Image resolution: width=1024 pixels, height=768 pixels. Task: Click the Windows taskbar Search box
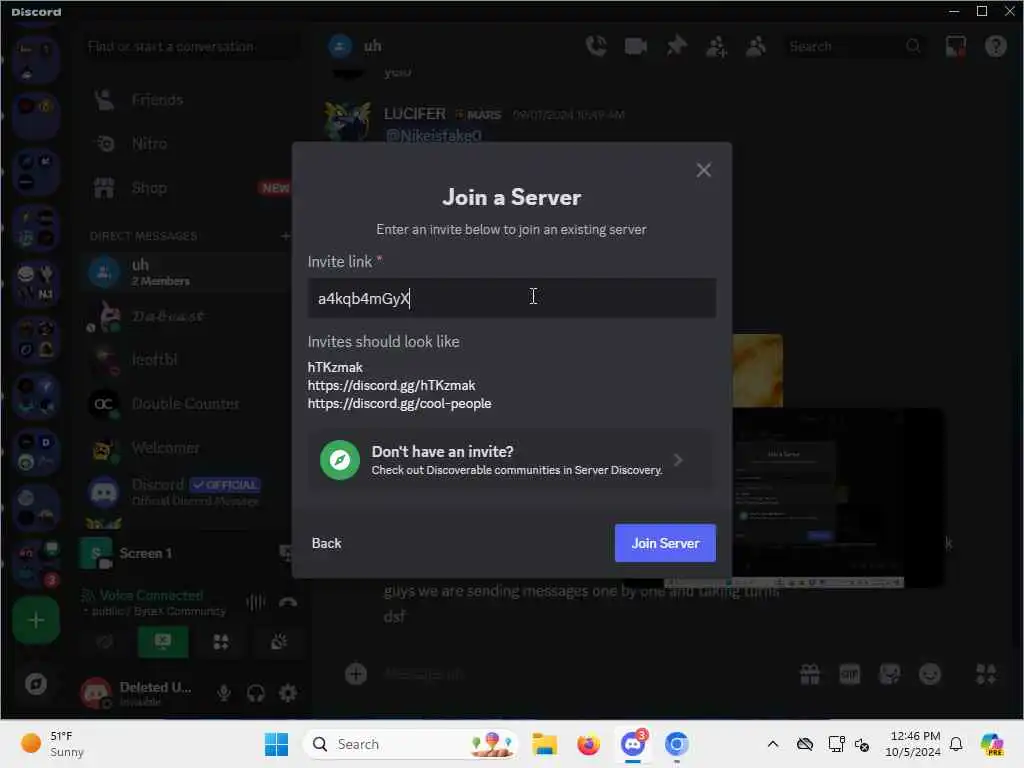point(411,744)
